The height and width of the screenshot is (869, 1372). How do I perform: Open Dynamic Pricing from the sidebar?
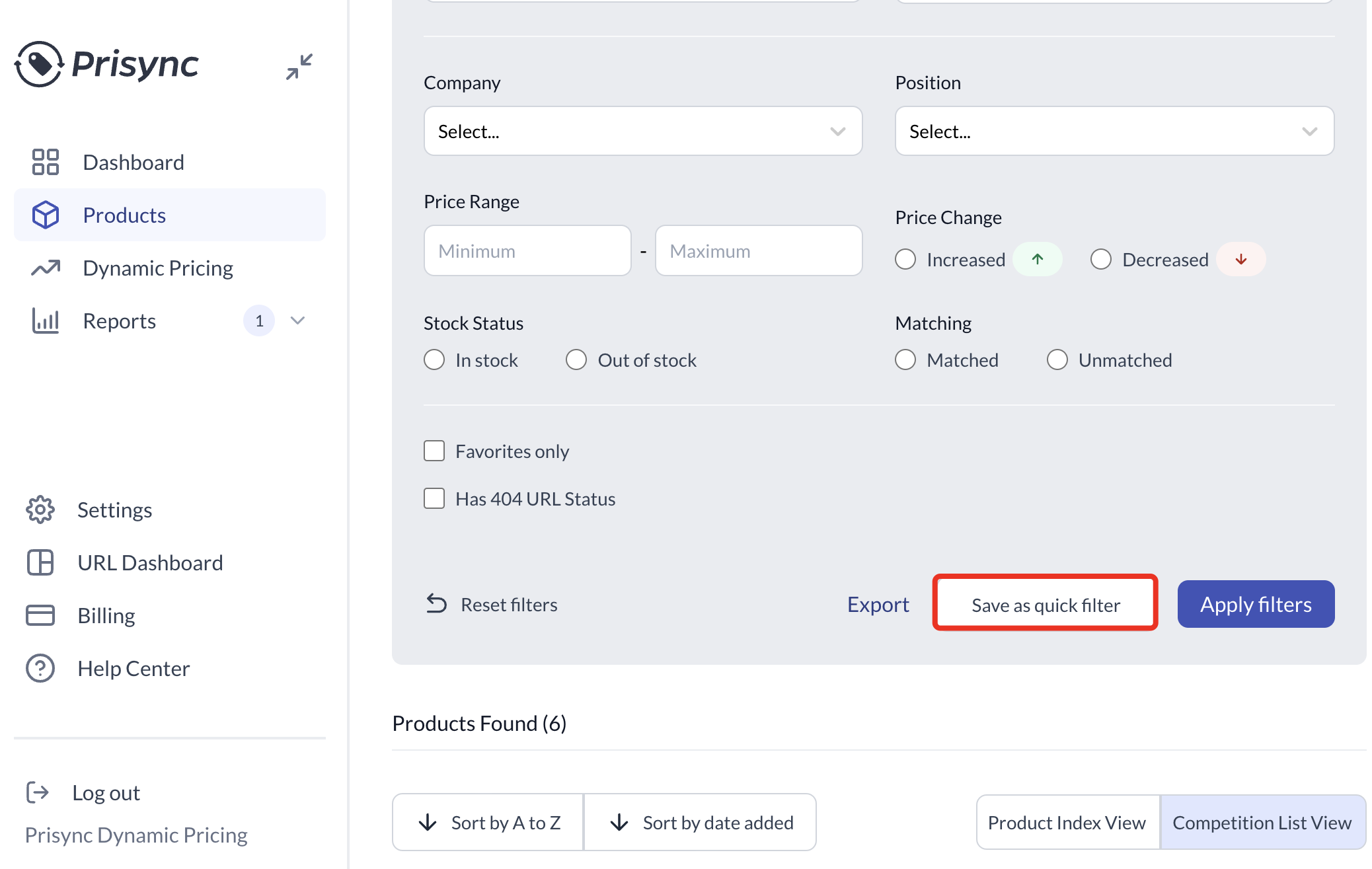[157, 268]
